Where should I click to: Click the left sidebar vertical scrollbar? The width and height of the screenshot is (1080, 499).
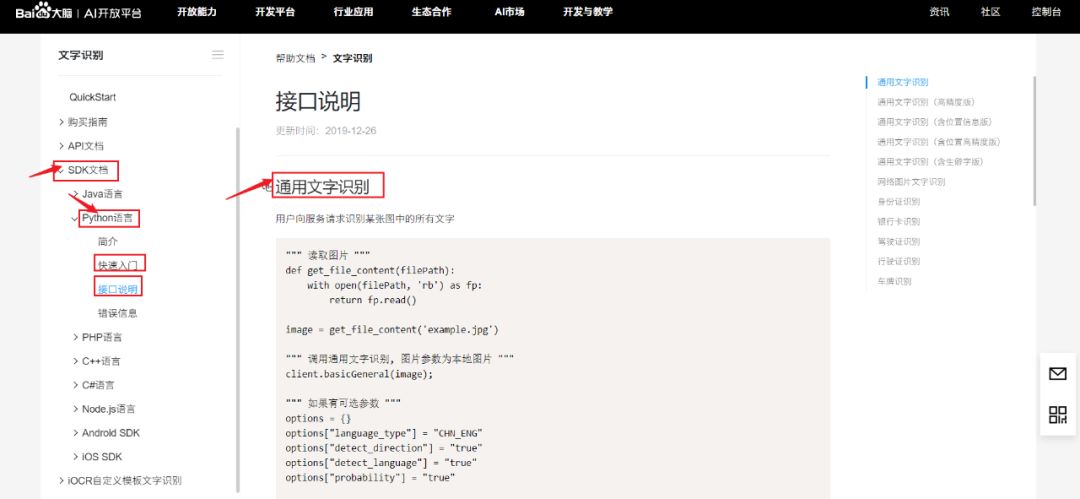[238, 309]
